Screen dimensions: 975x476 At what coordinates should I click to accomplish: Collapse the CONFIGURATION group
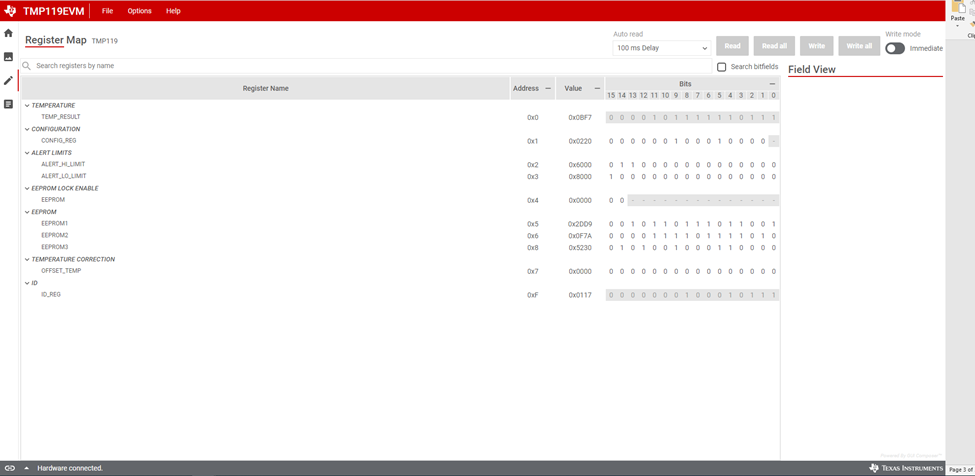(27, 129)
